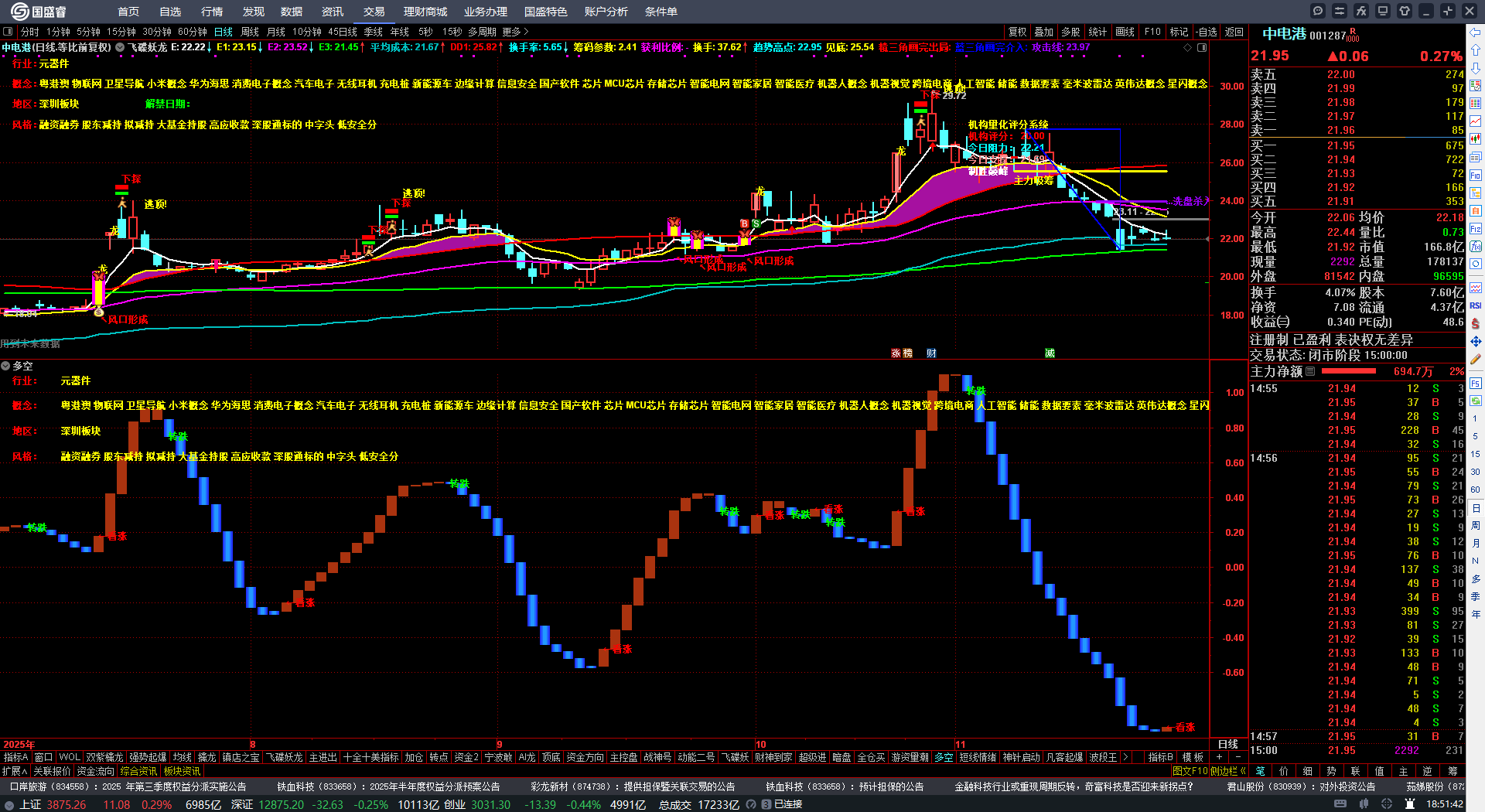Toggle 统计 statistics option

click(1098, 32)
